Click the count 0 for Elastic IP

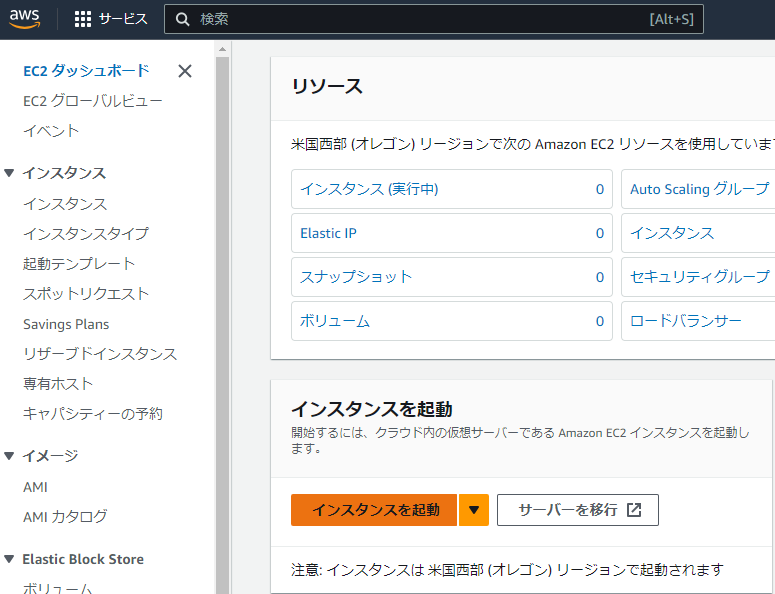click(x=600, y=233)
